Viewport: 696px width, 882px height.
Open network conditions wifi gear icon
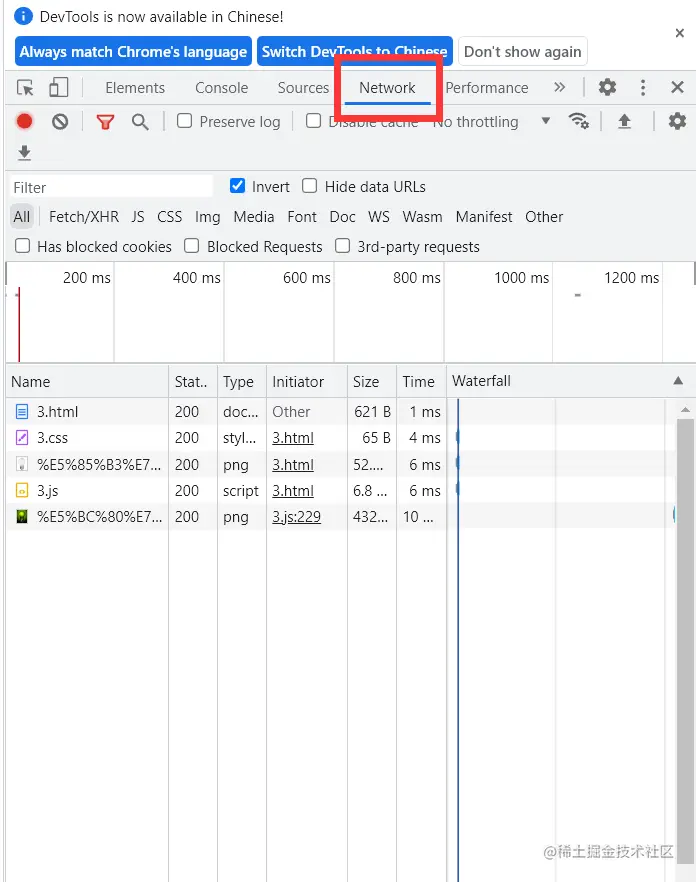[578, 121]
